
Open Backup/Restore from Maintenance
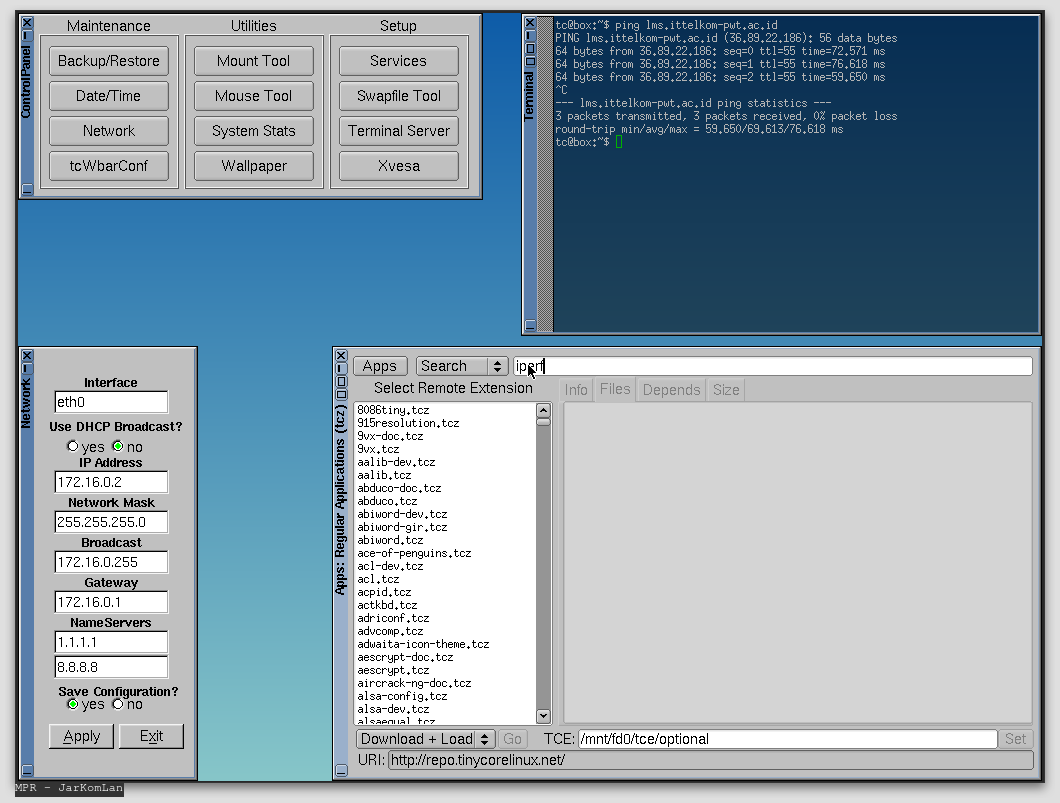[x=108, y=60]
